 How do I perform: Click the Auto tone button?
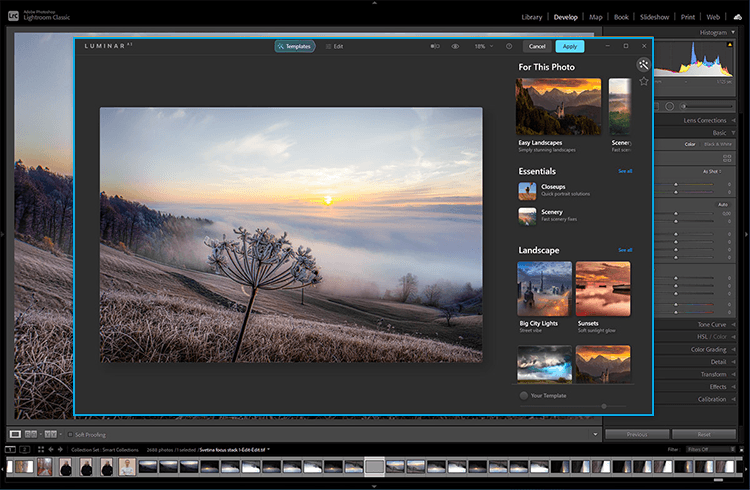(x=723, y=204)
